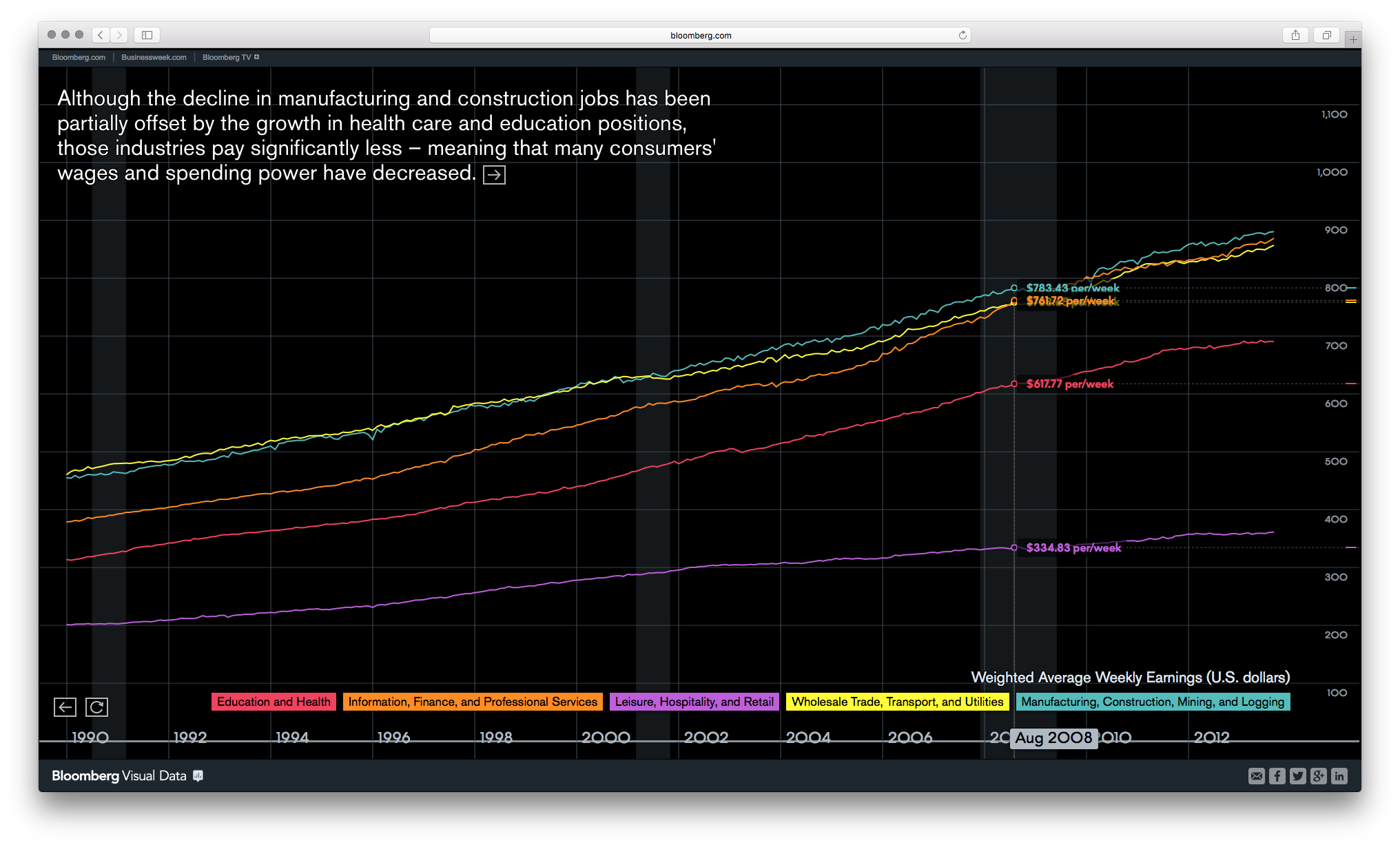Open the Businessweek.com menu link
Viewport: 1400px width, 847px height.
tap(153, 57)
